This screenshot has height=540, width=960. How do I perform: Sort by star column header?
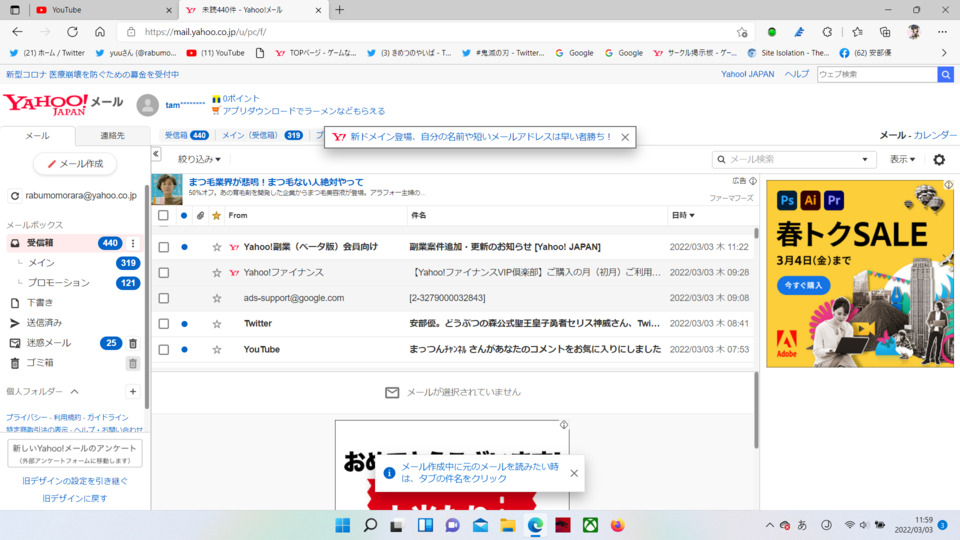(216, 216)
